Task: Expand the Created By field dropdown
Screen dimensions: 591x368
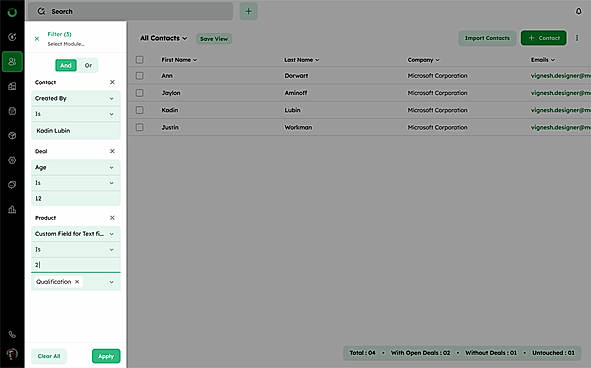Action: point(76,98)
